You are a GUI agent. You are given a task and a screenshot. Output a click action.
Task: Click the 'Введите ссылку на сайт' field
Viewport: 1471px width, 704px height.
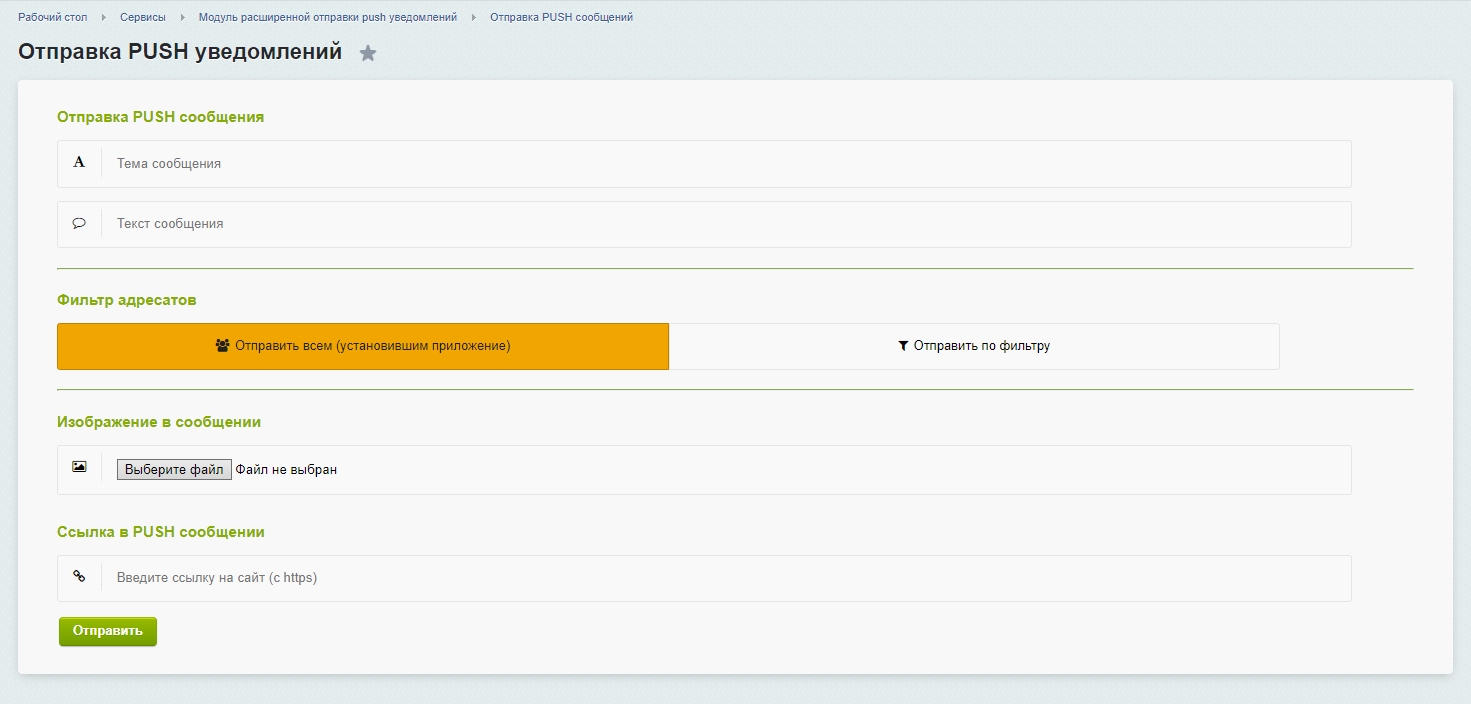tap(725, 578)
